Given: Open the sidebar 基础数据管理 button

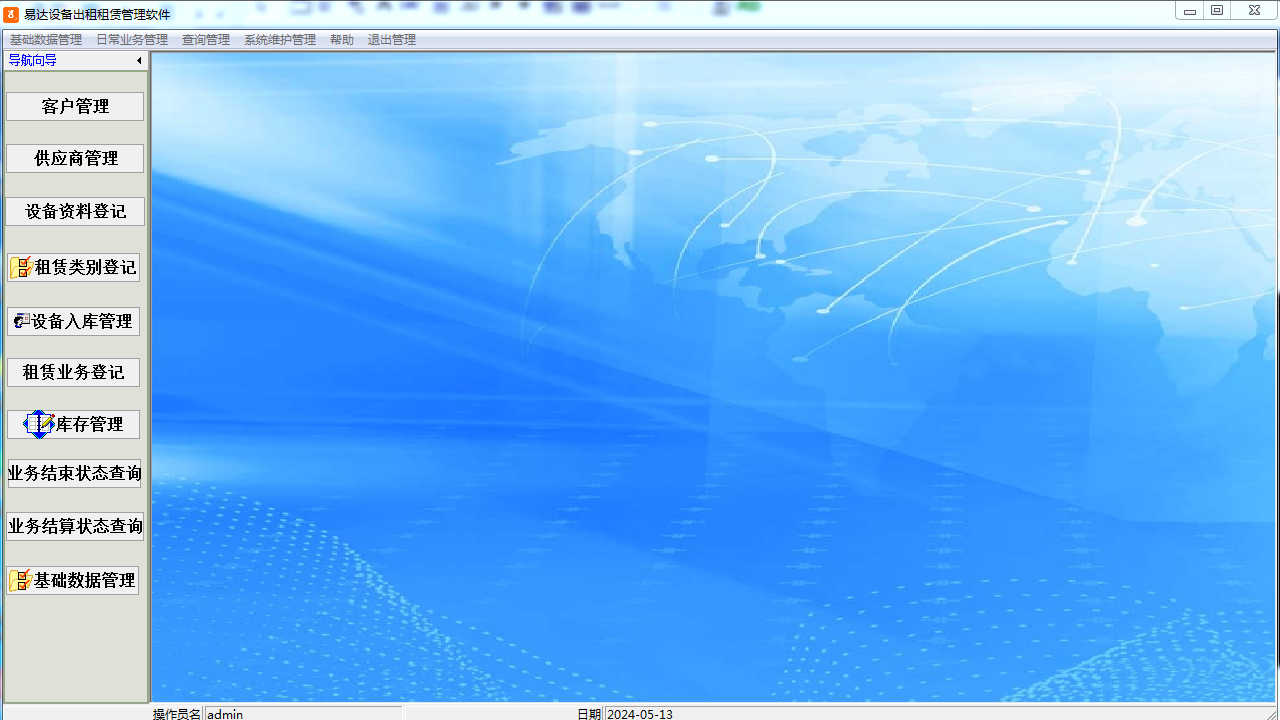Looking at the screenshot, I should [73, 580].
